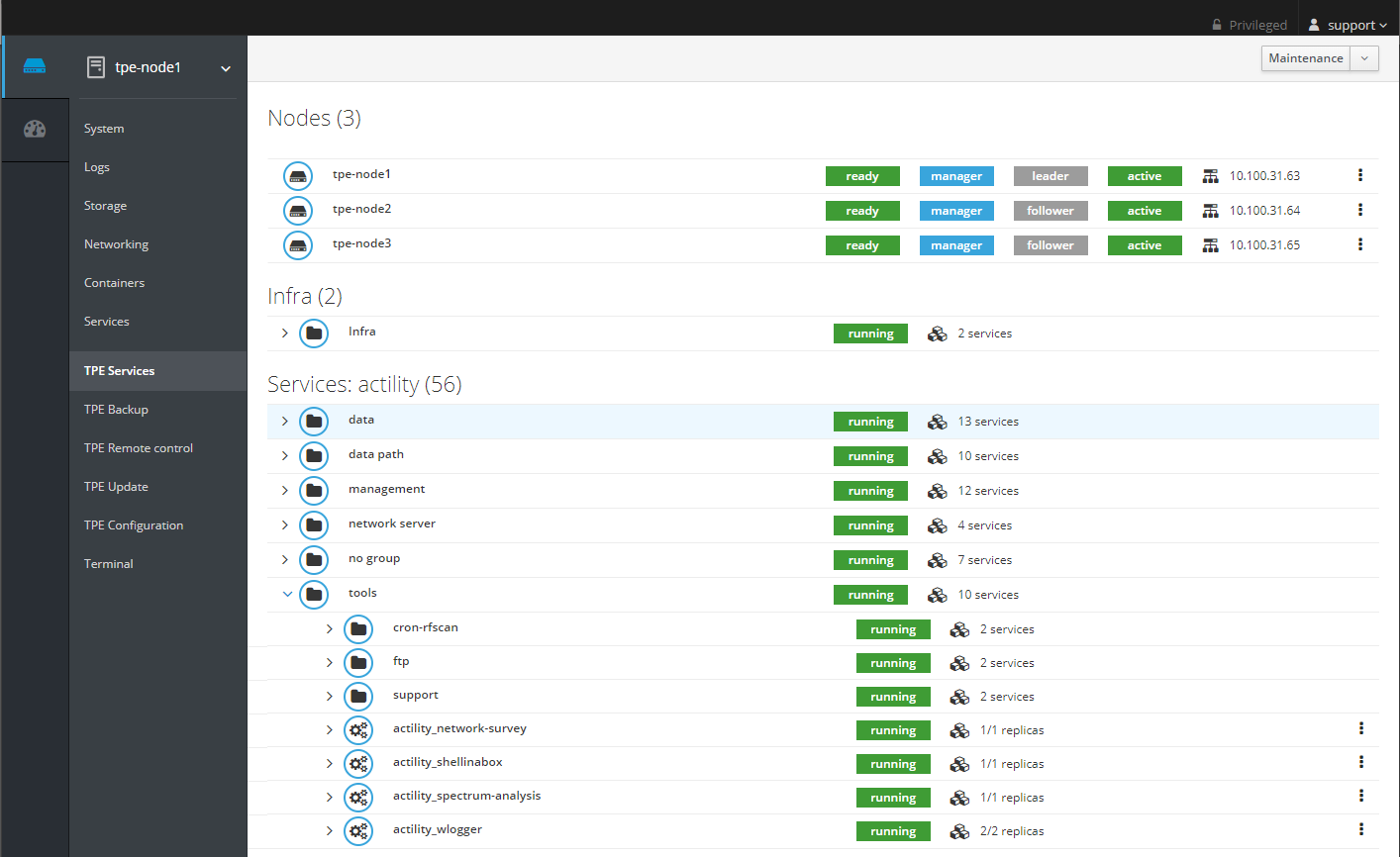The image size is (1400, 857).
Task: Collapse the tools services group
Action: pos(287,595)
